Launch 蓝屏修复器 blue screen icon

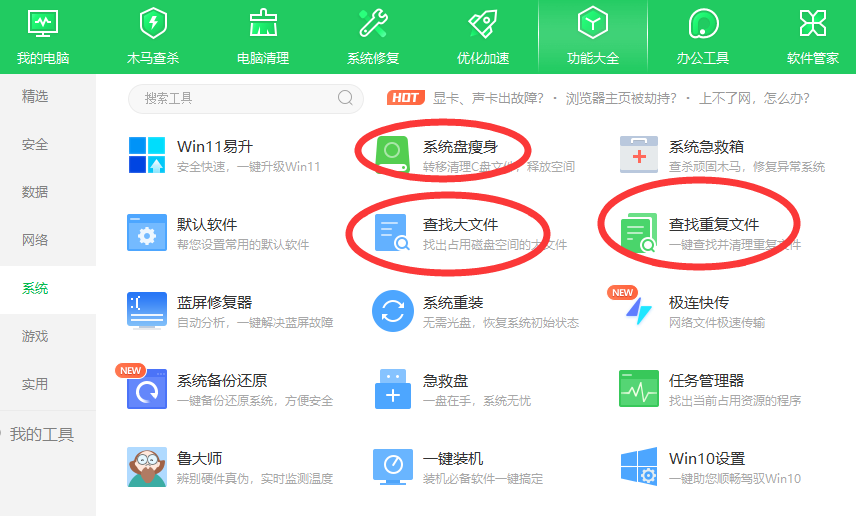(x=147, y=311)
